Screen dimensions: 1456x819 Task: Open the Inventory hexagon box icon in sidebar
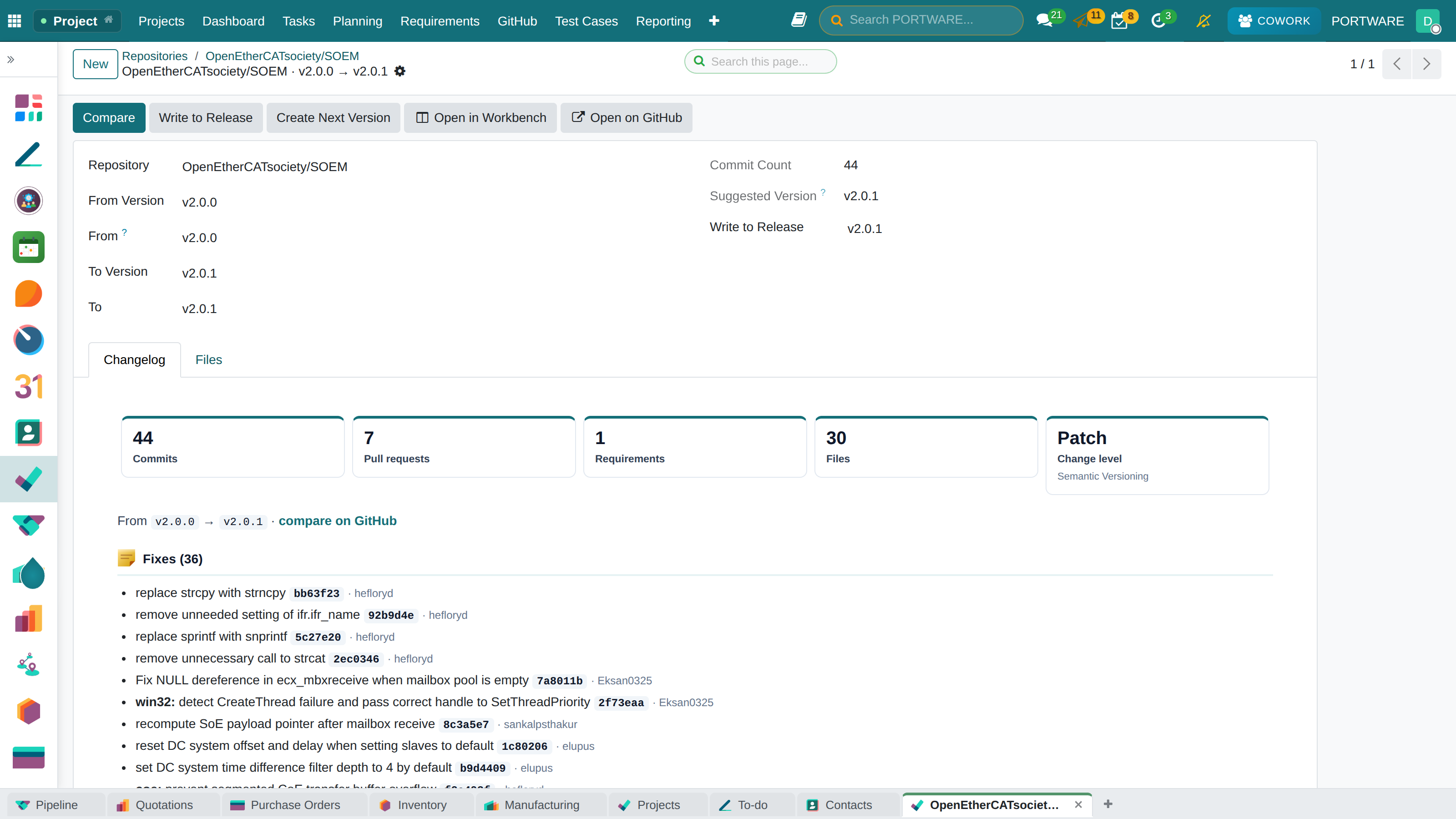28,711
